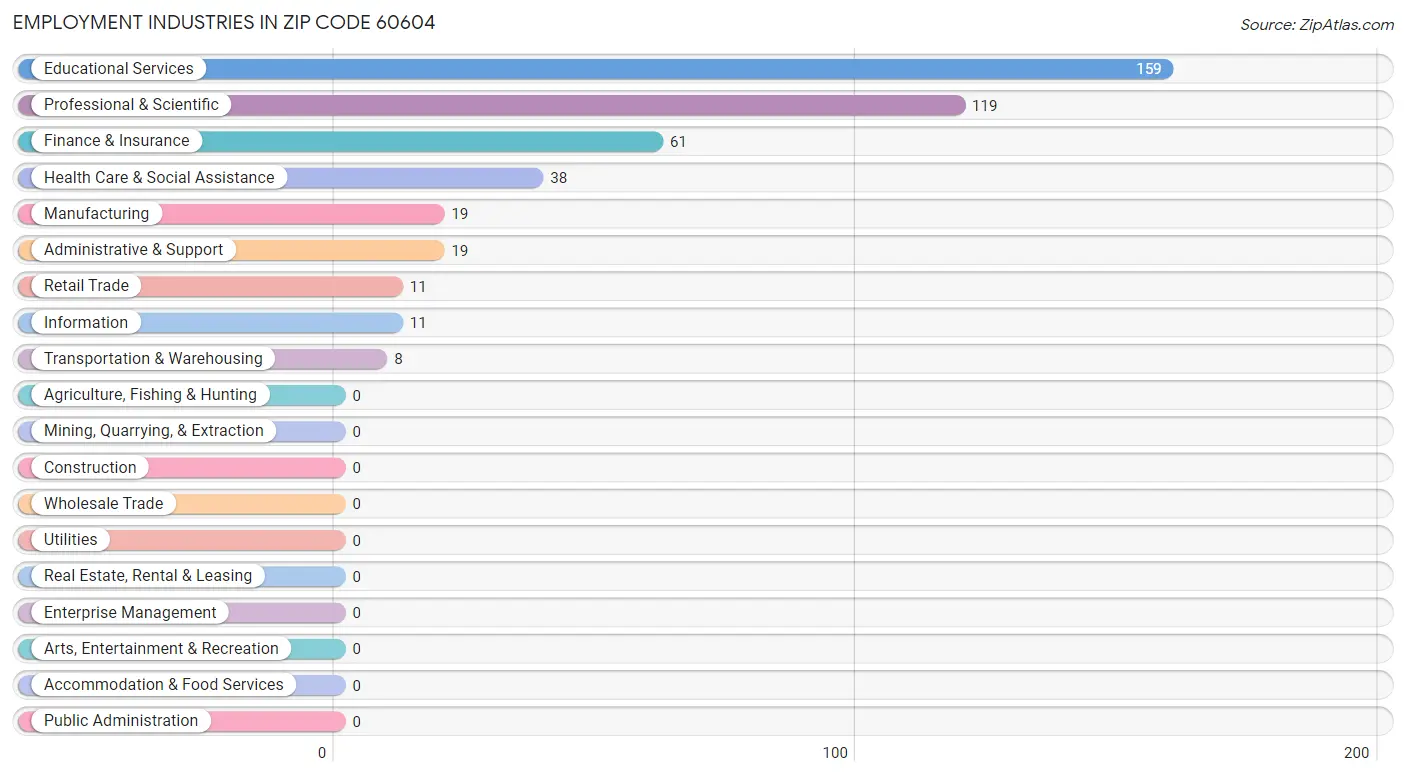Click the Public Administration label
The image size is (1406, 776).
coord(121,721)
